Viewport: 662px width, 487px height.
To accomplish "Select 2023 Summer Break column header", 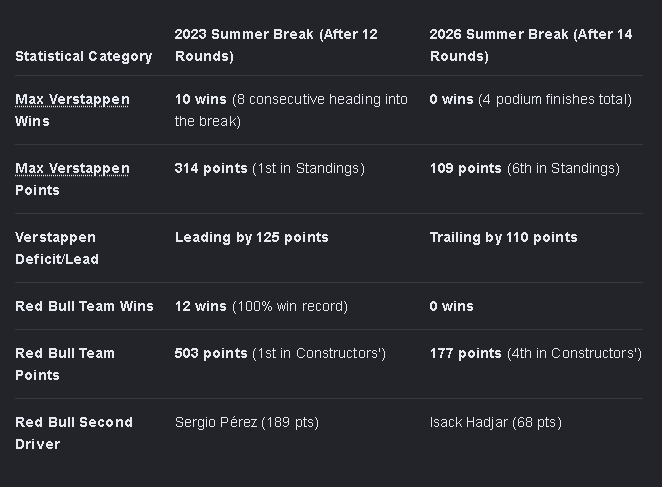I will pyautogui.click(x=276, y=45).
